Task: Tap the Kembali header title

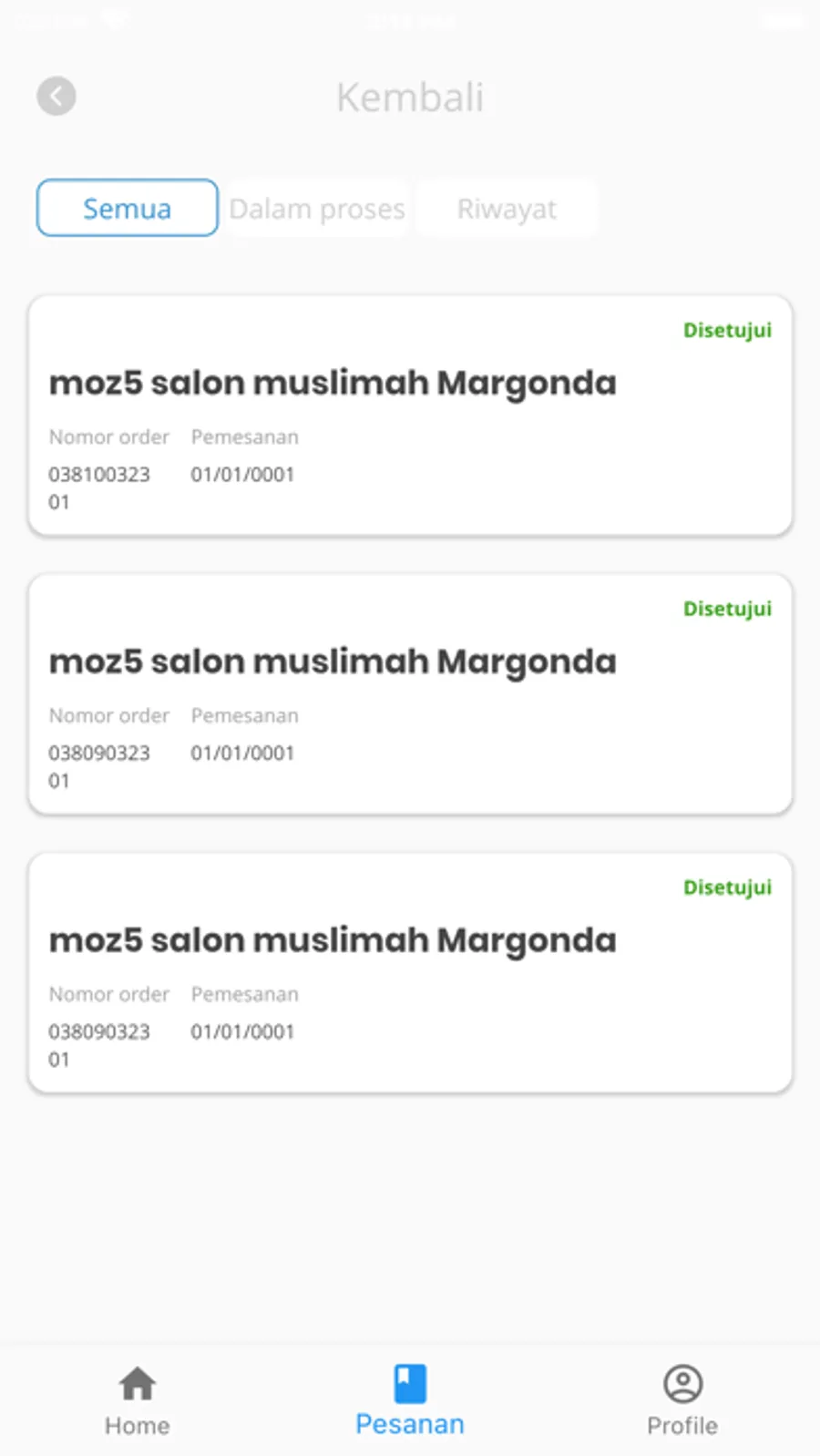Action: pos(410,97)
